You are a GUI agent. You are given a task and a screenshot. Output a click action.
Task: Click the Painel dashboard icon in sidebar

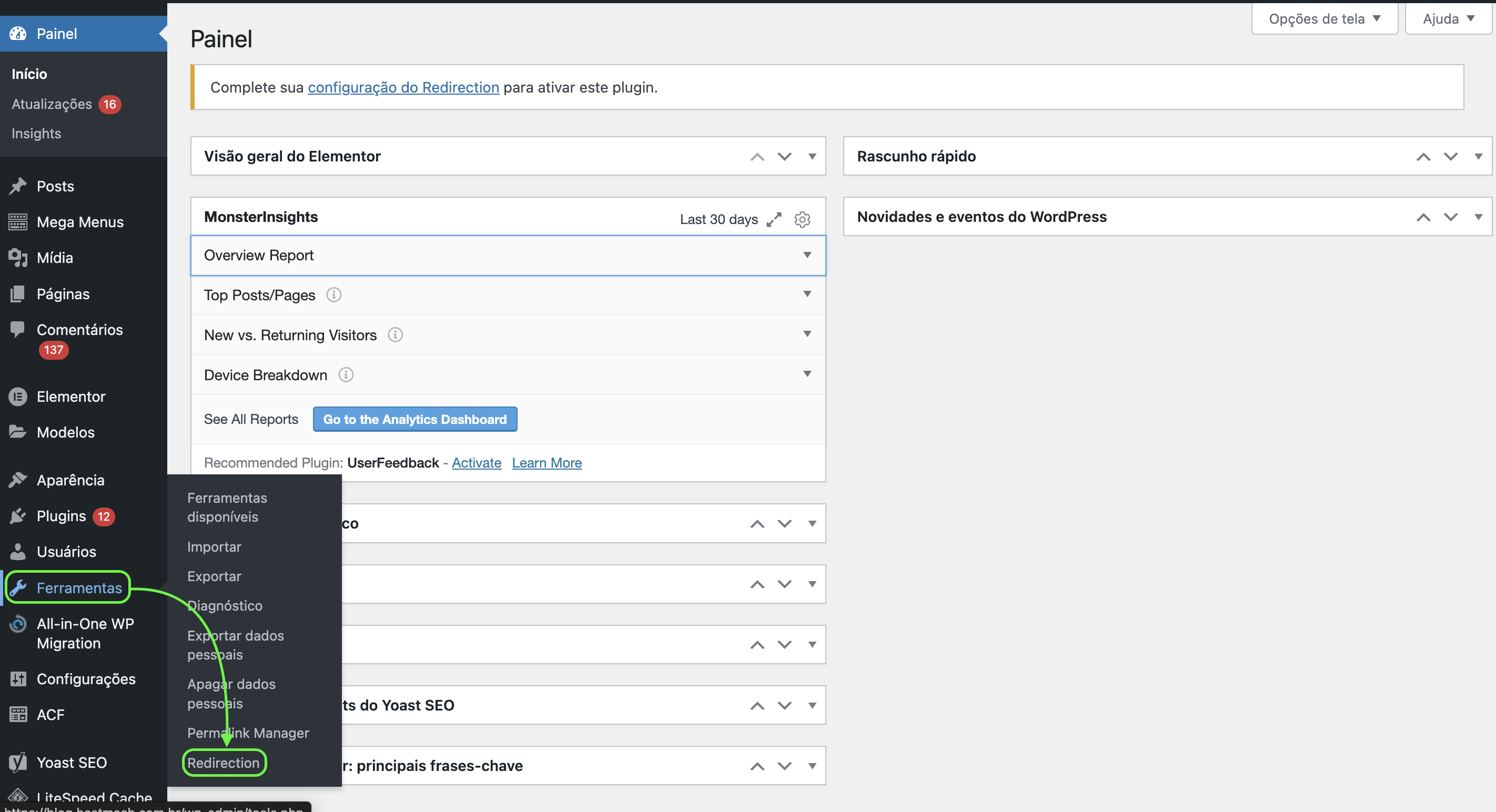(18, 34)
